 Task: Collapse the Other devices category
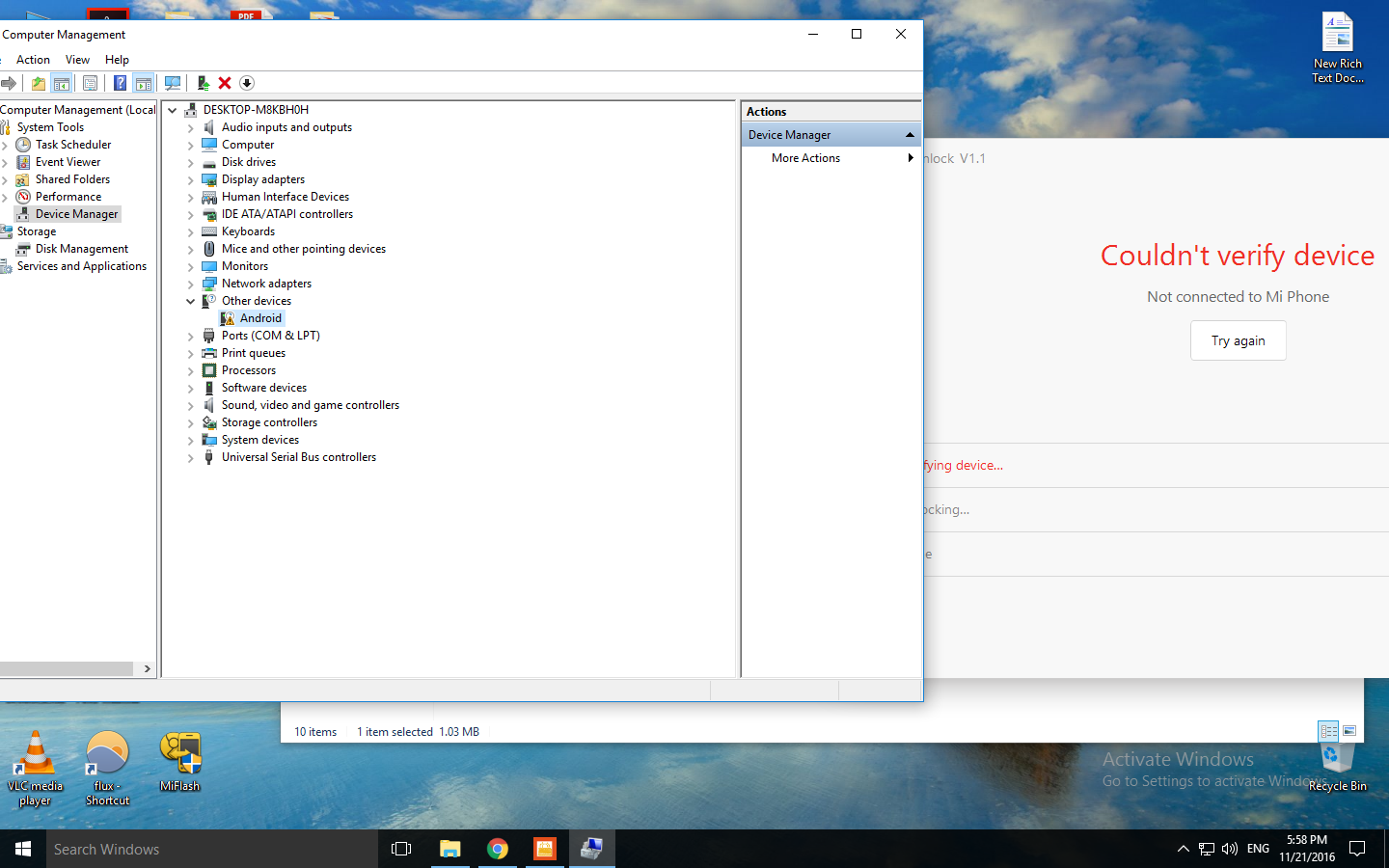[x=190, y=301]
